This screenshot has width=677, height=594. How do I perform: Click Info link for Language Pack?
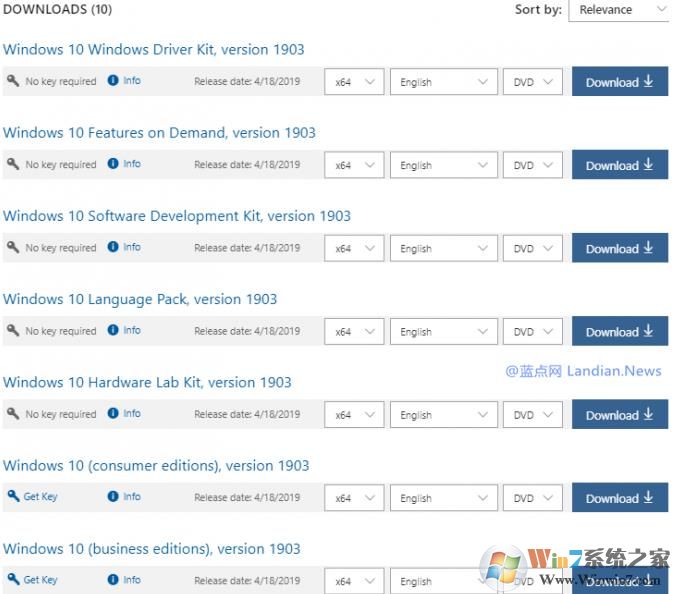[x=132, y=330]
